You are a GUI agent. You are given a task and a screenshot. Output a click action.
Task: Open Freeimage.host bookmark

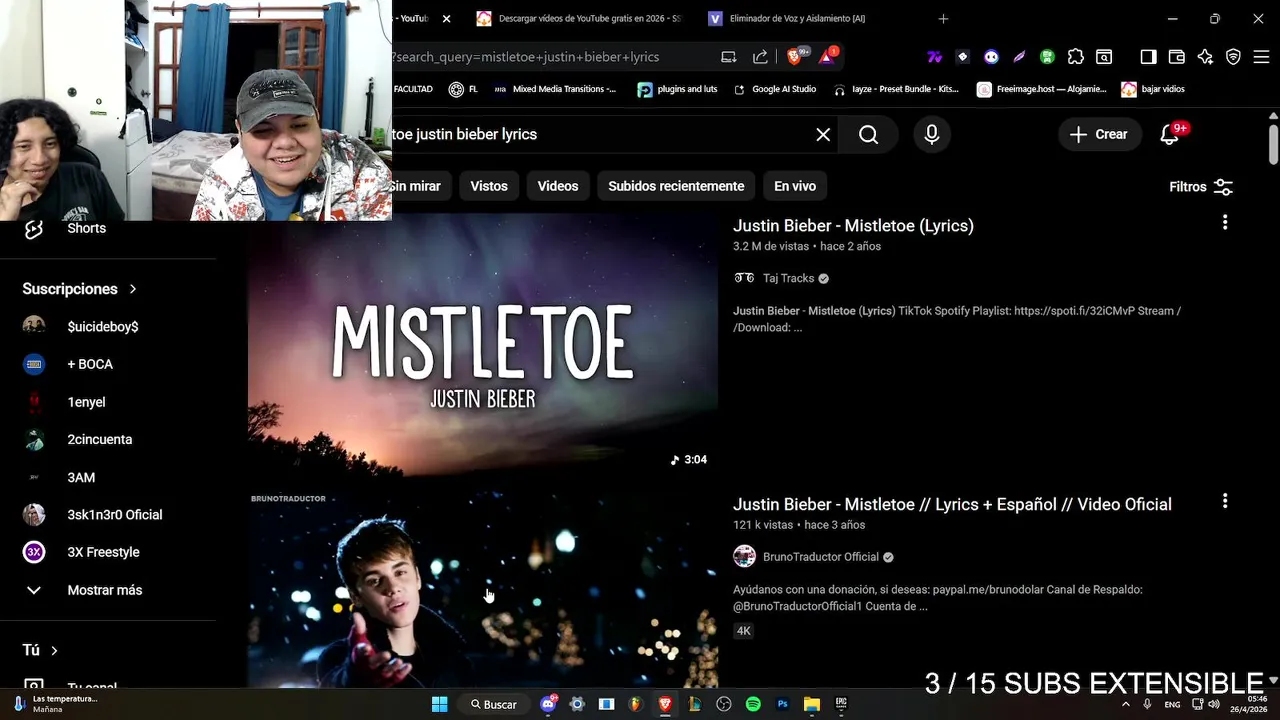point(1042,89)
